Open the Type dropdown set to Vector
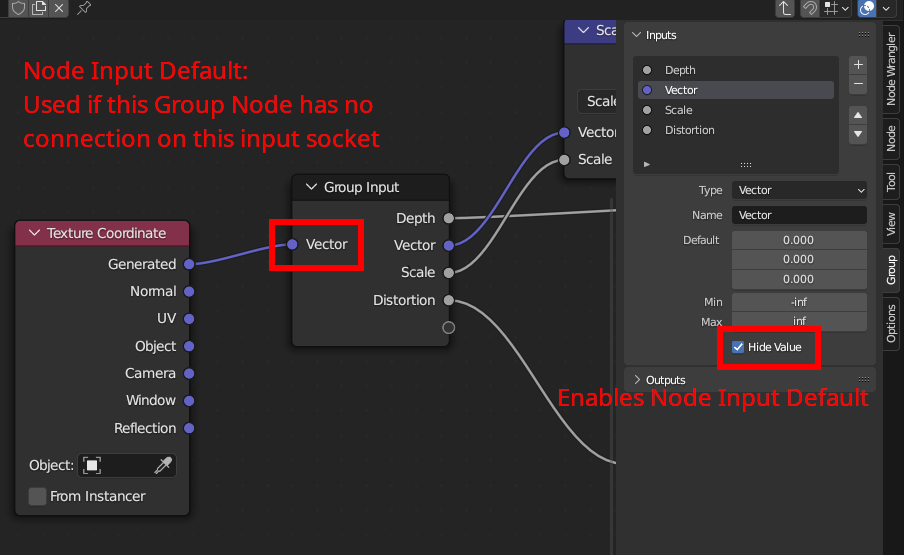The width and height of the screenshot is (904, 555). pyautogui.click(x=799, y=190)
